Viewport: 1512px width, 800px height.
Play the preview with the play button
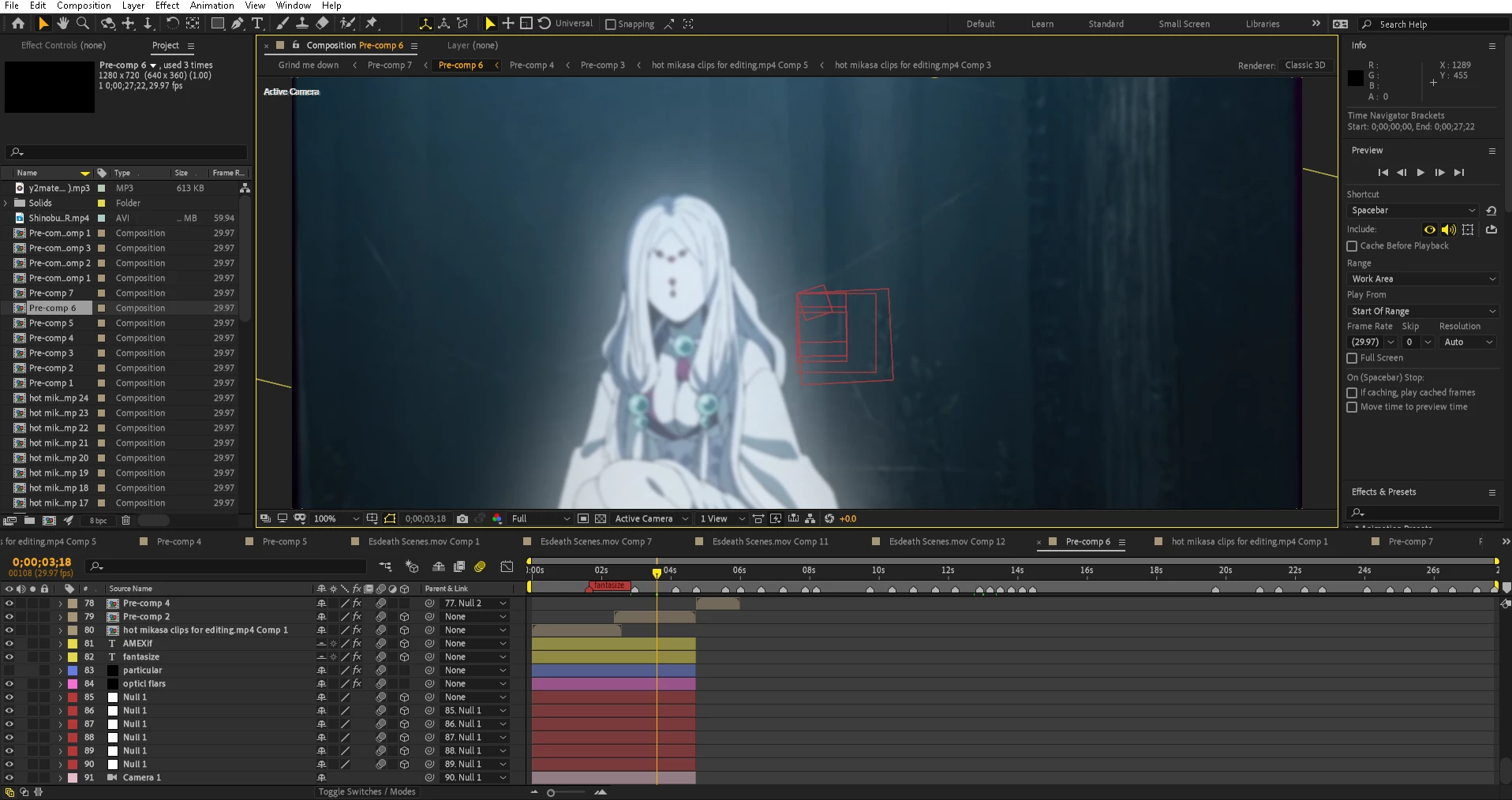[1420, 173]
